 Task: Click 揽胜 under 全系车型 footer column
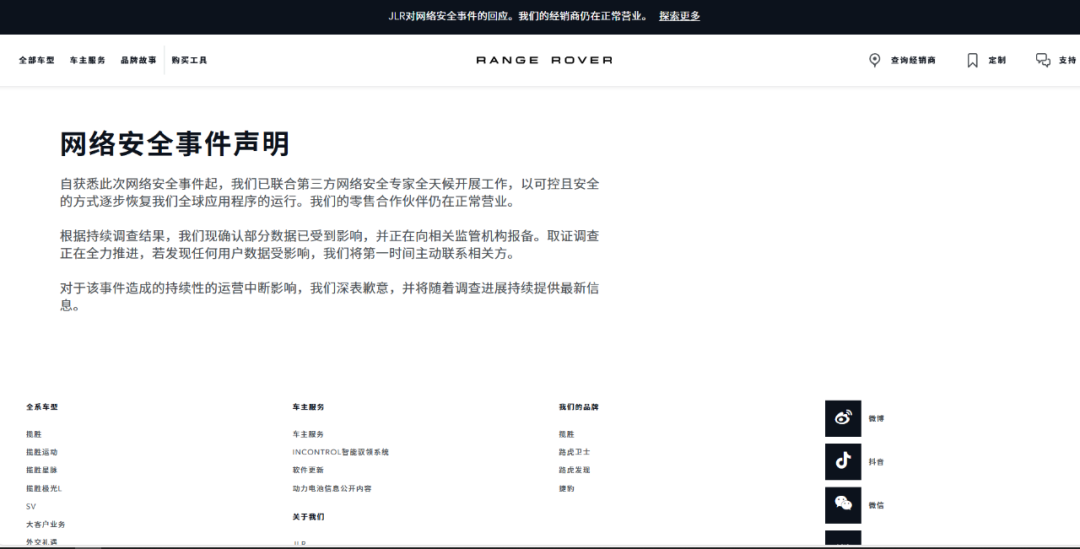(x=34, y=434)
